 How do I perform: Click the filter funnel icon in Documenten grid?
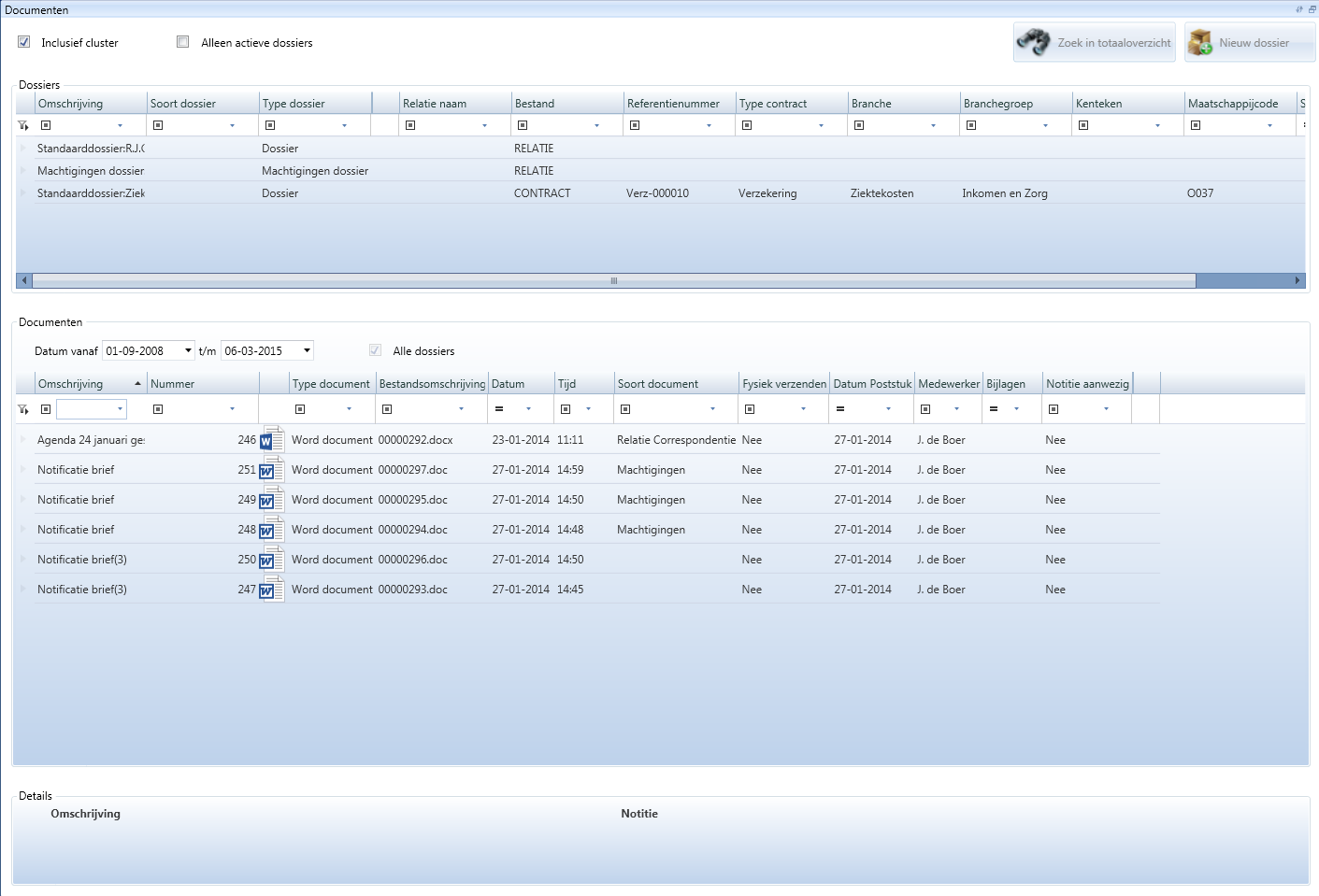click(23, 409)
